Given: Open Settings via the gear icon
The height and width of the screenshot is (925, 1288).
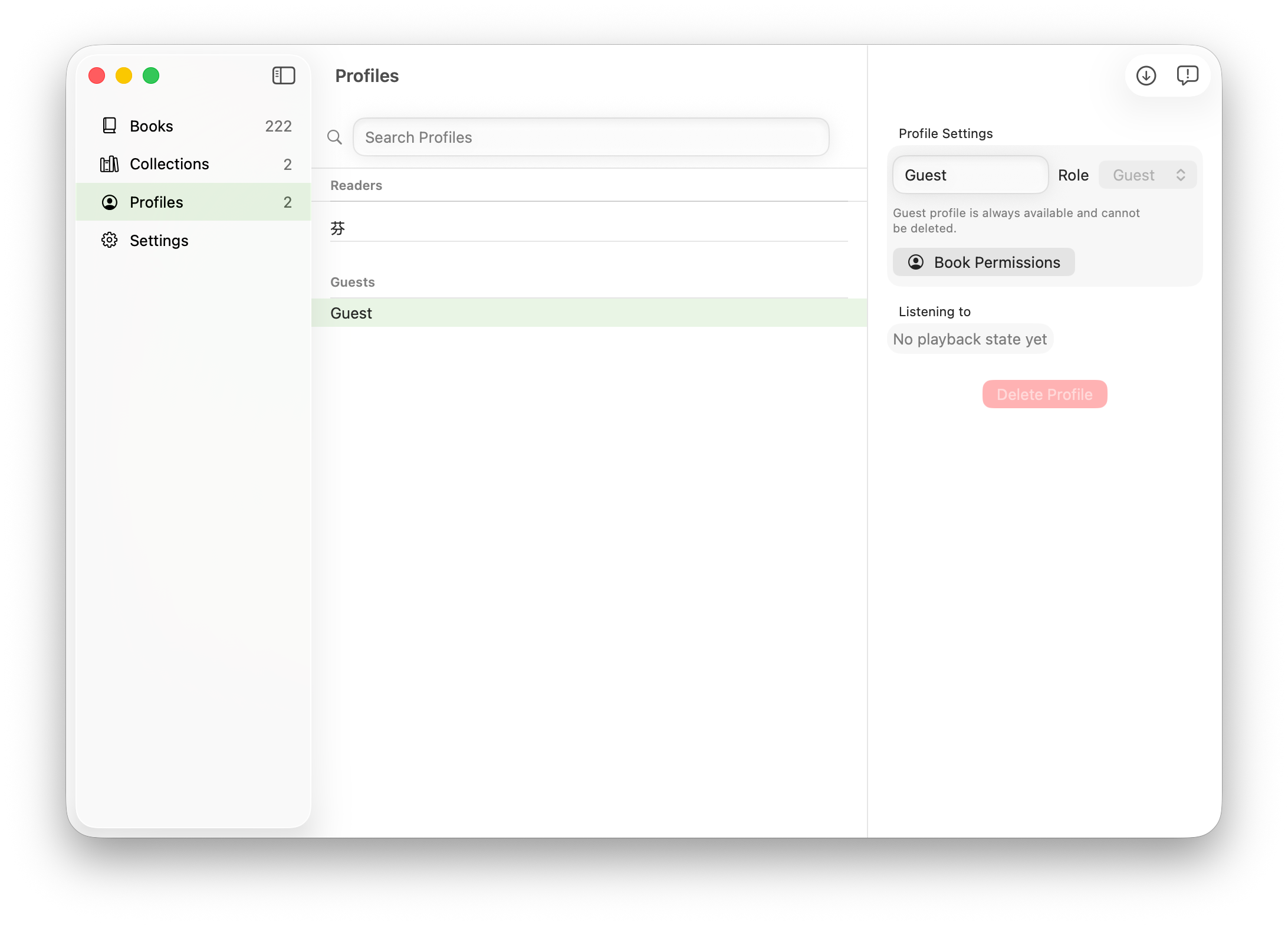Looking at the screenshot, I should [109, 240].
